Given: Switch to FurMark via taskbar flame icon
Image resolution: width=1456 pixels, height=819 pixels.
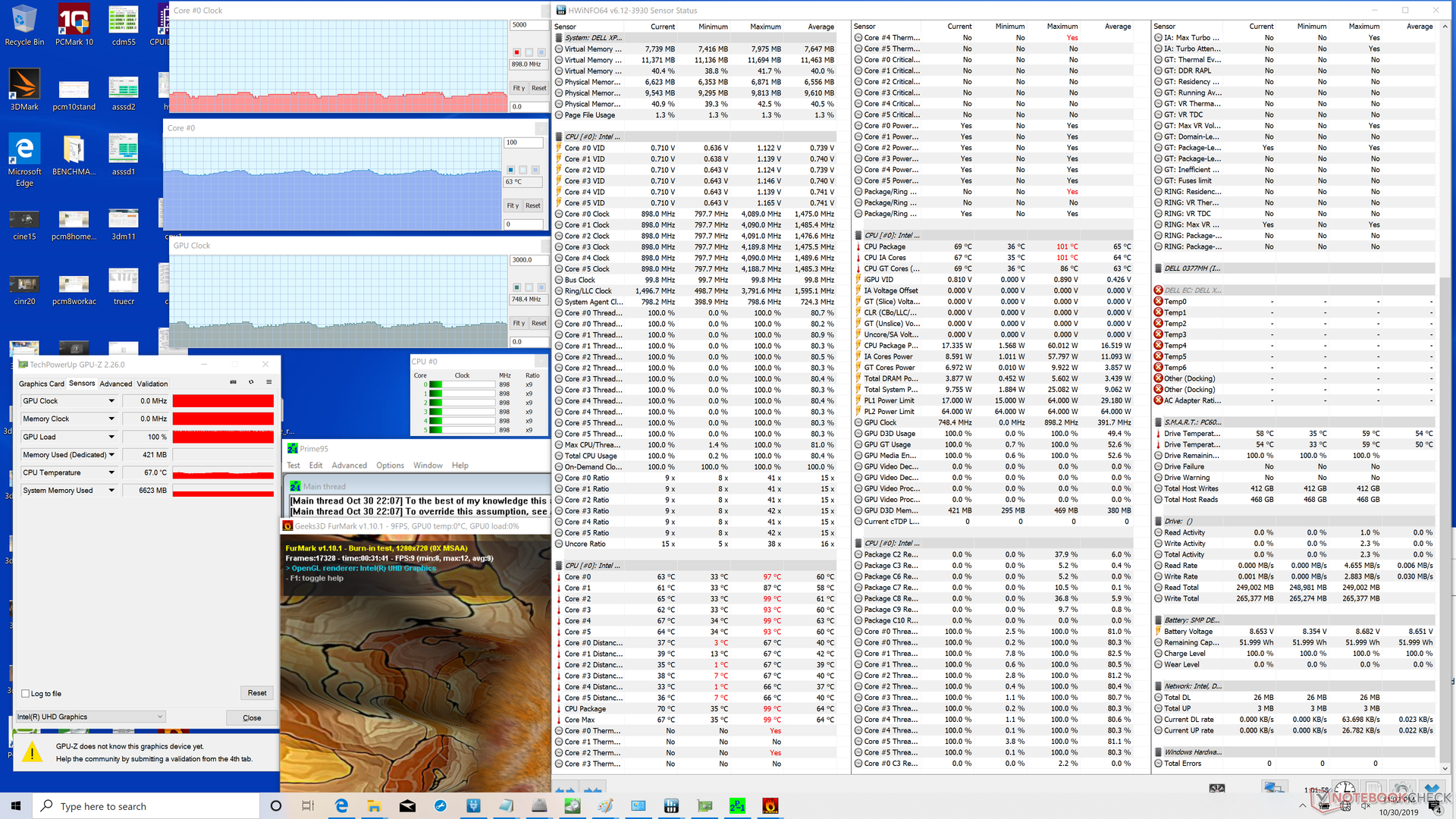Looking at the screenshot, I should point(770,805).
